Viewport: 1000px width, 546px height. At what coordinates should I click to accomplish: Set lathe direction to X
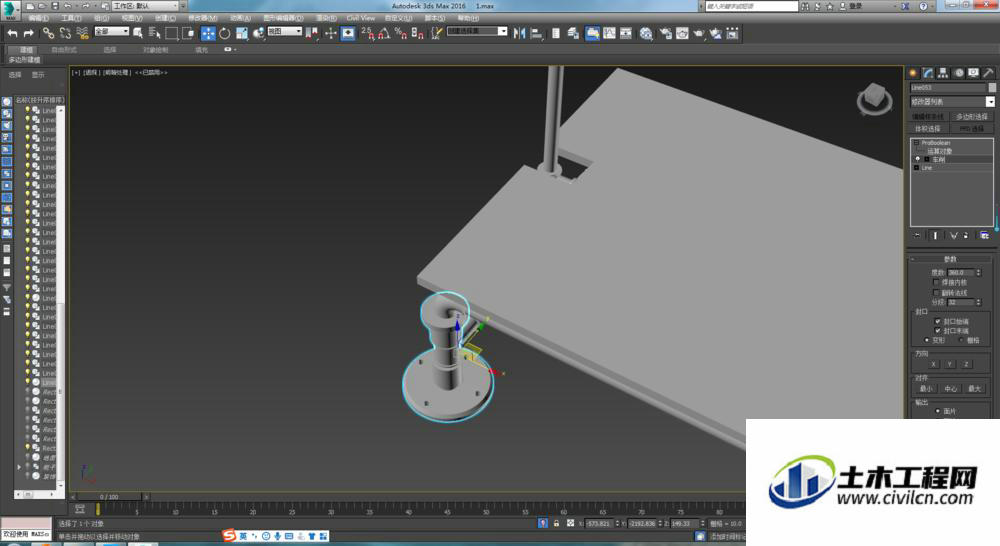(x=934, y=364)
